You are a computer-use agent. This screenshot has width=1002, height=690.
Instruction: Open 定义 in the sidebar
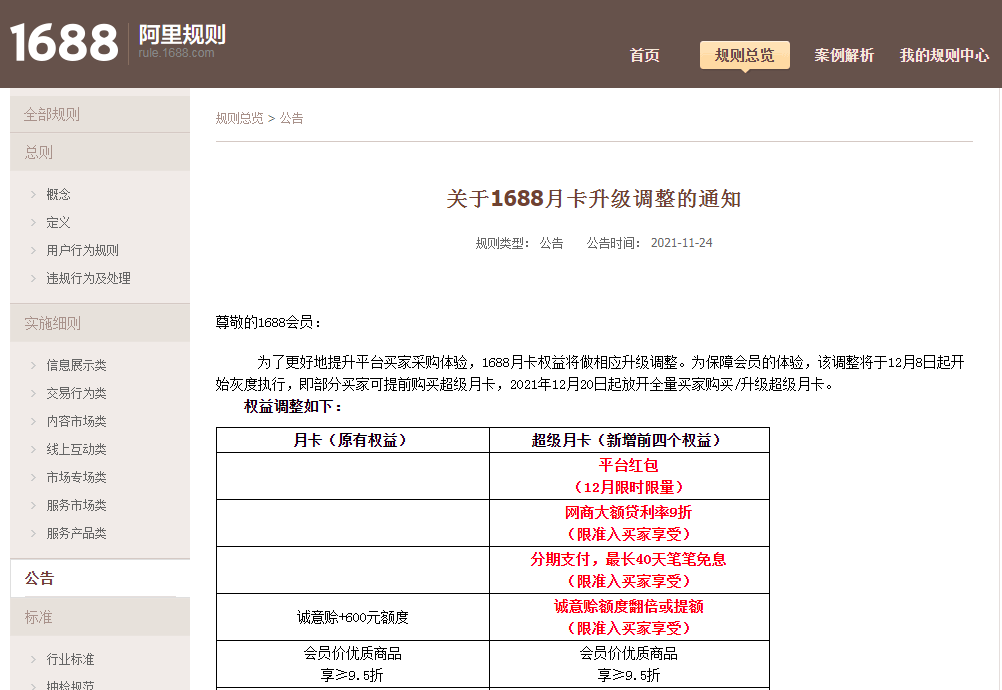(x=58, y=222)
